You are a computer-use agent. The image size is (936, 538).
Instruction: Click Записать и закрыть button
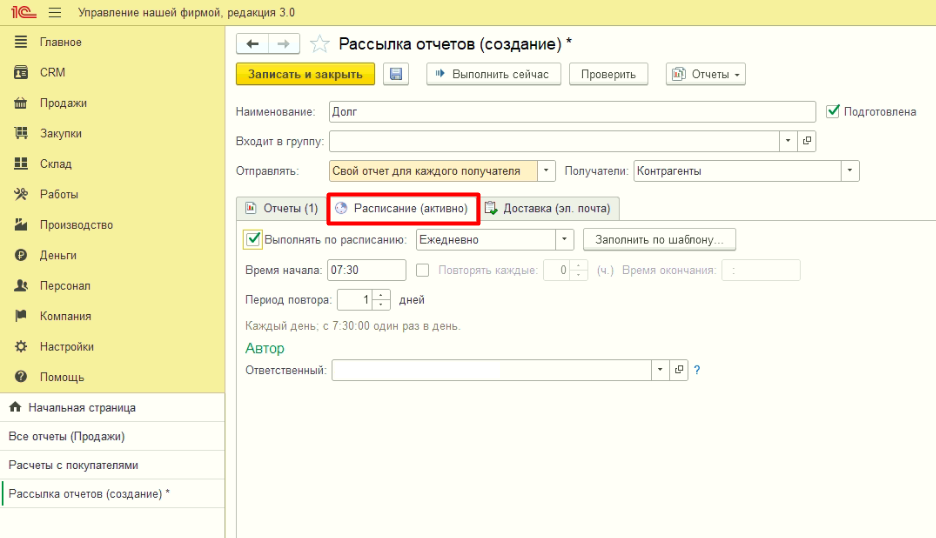tap(305, 74)
